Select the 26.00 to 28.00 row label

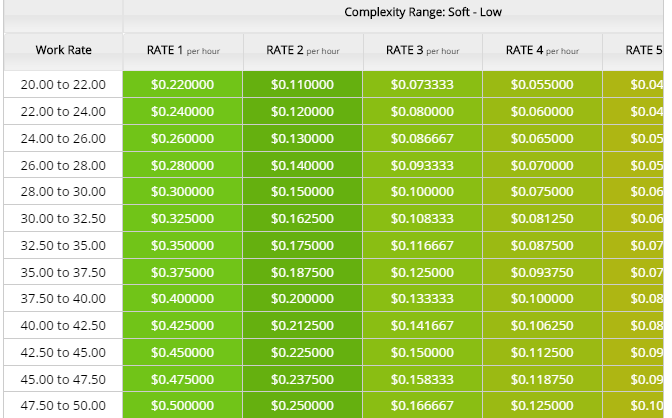(63, 165)
